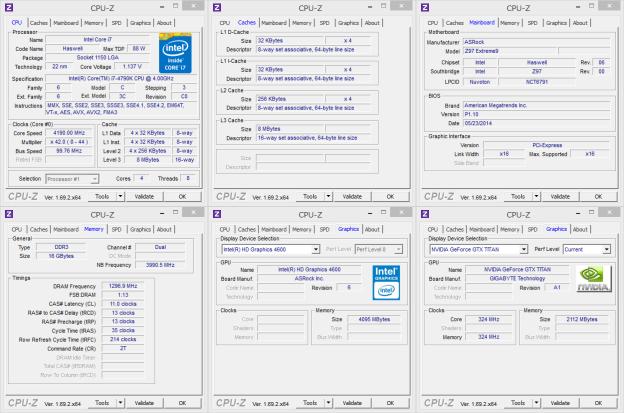Click the motherboard Model 'Z97 Extreme9'
624x413 pixels.
pos(511,51)
